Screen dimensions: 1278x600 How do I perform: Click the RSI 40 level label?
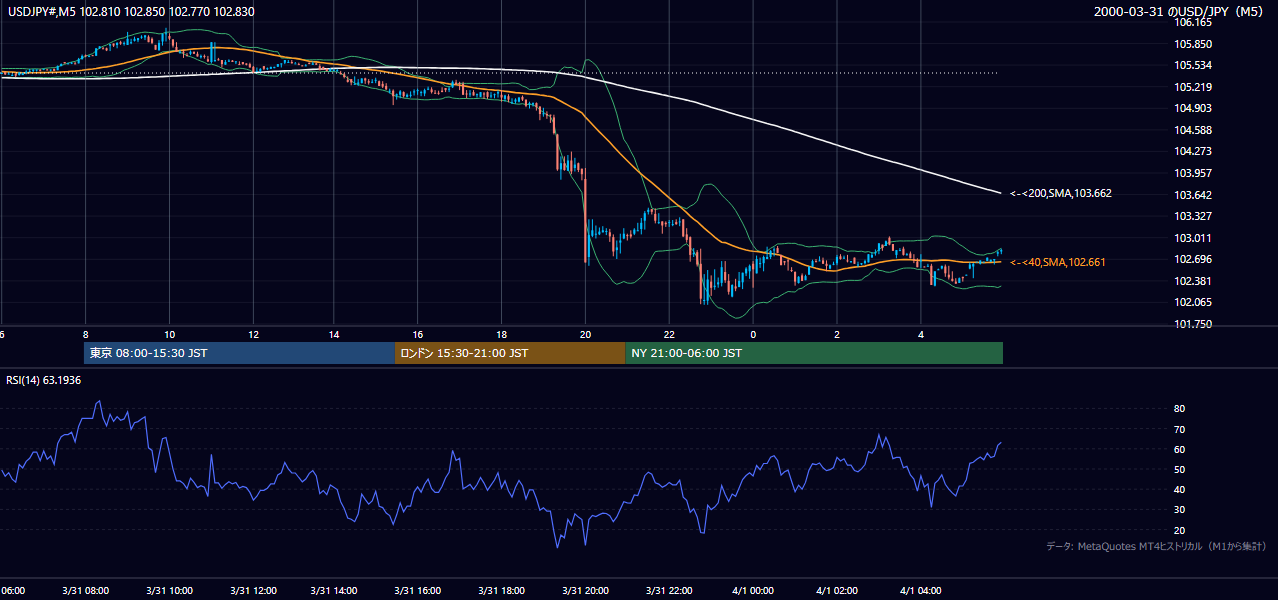1179,489
